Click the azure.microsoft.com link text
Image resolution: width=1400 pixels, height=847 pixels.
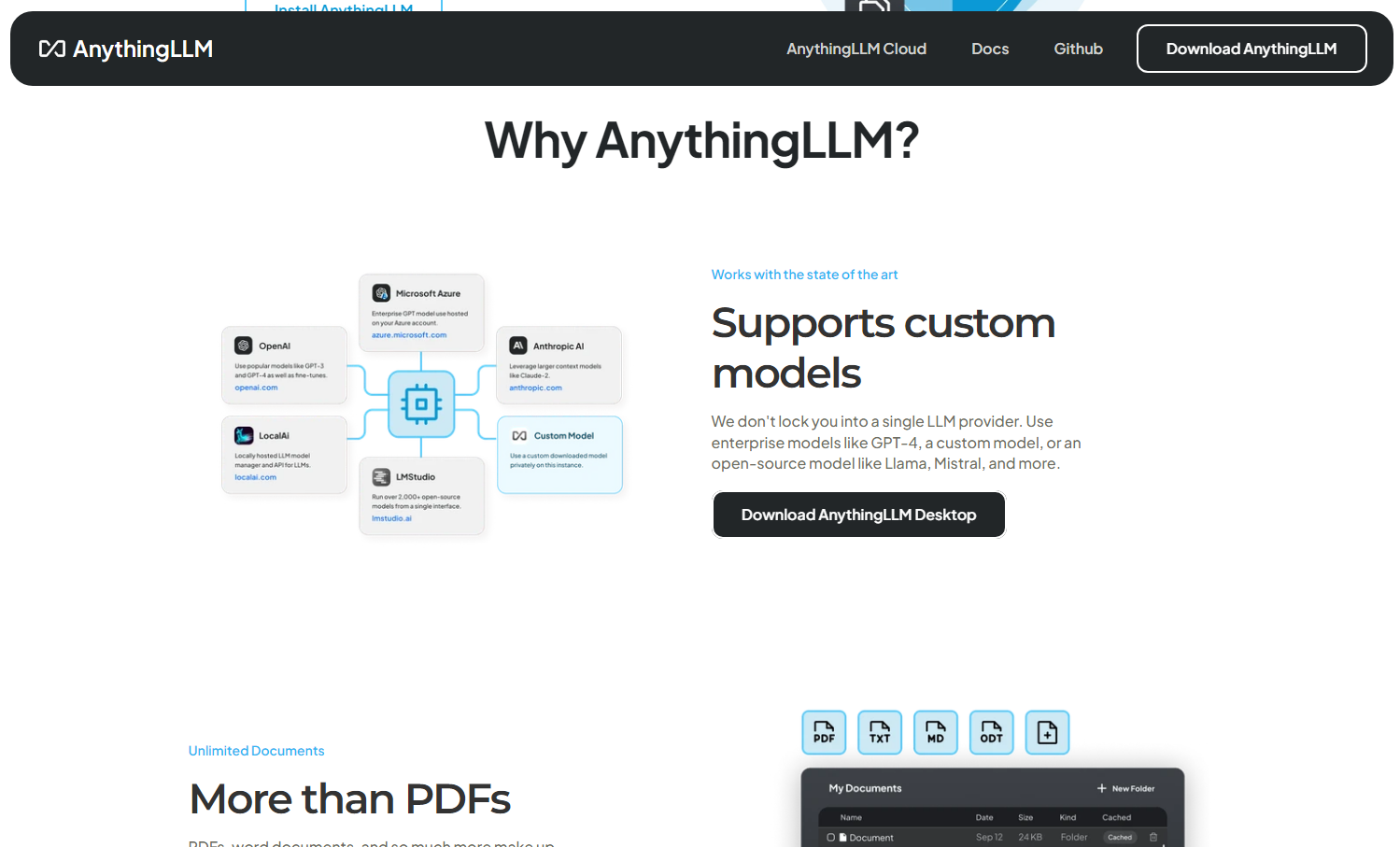pos(409,335)
